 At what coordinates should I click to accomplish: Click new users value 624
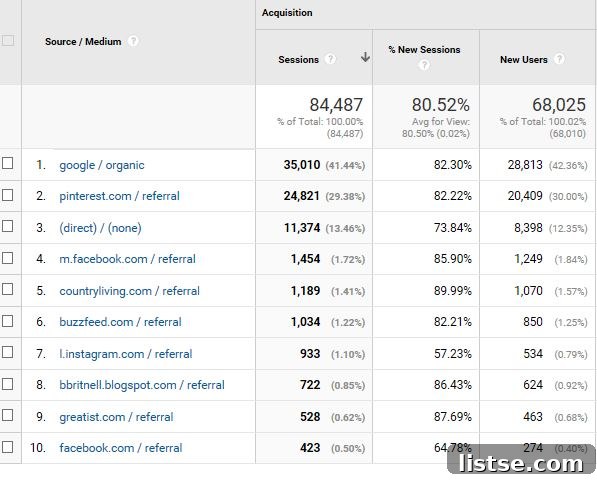533,385
